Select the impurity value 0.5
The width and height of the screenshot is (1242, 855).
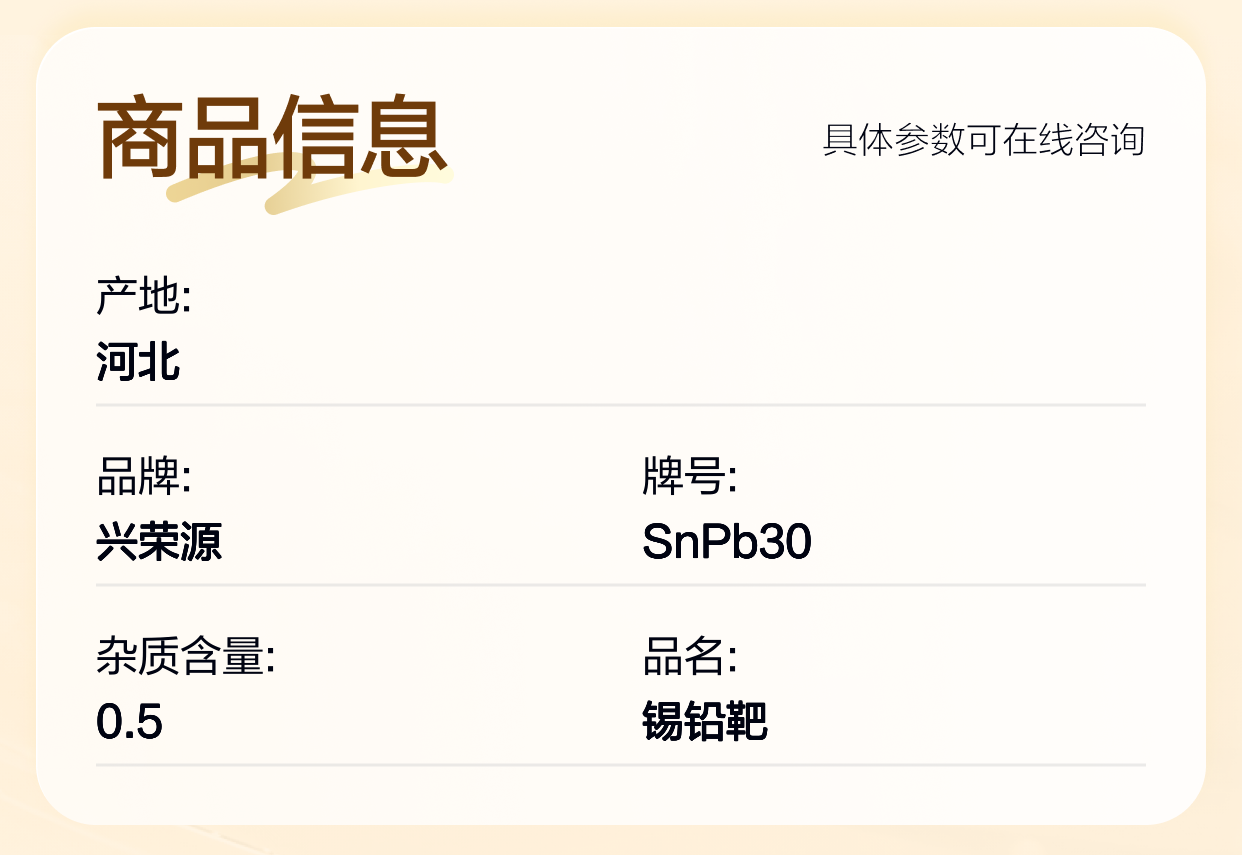pos(130,721)
